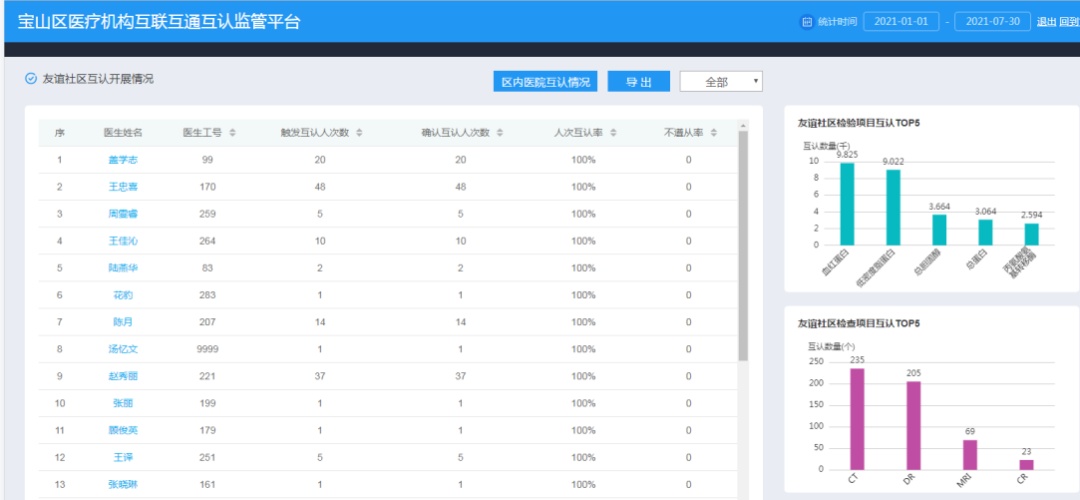The height and width of the screenshot is (500, 1080).
Task: Click the 区内医院互认情况 button
Action: (x=545, y=82)
